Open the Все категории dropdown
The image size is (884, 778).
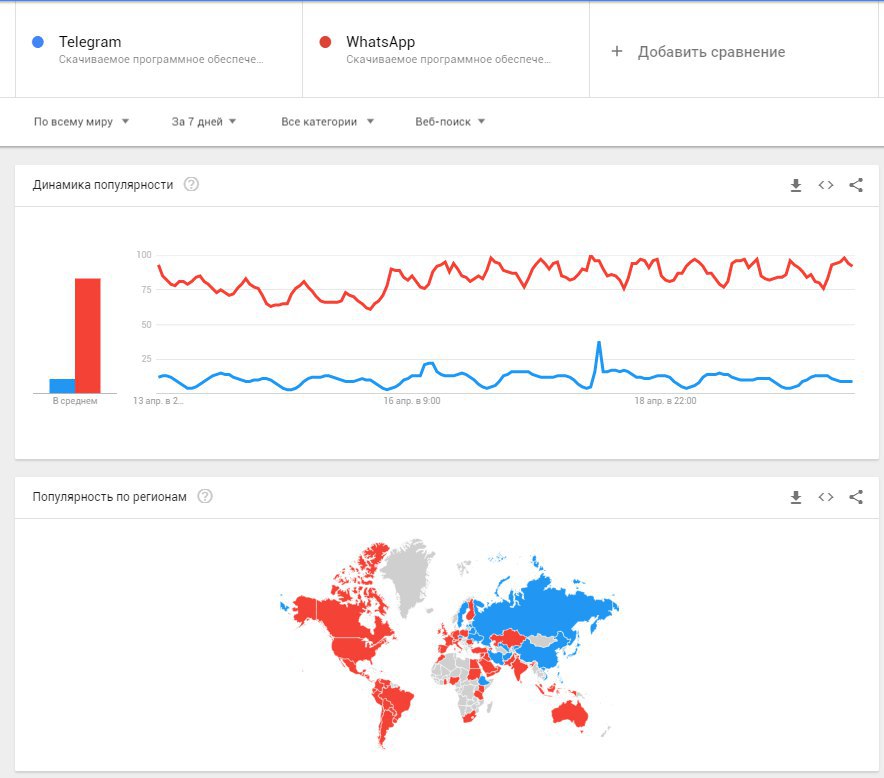(x=327, y=122)
